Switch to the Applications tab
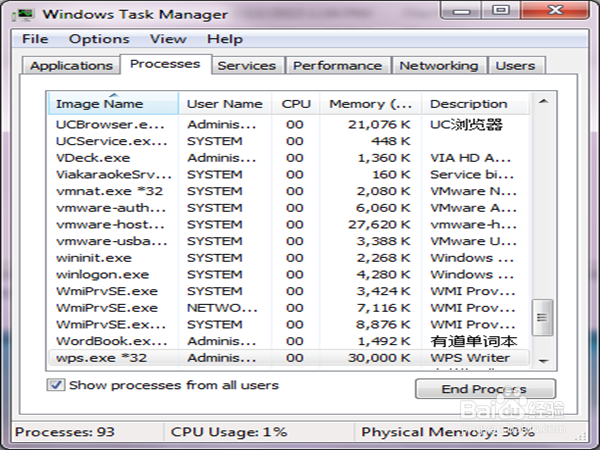Image resolution: width=600 pixels, height=450 pixels. [x=71, y=65]
